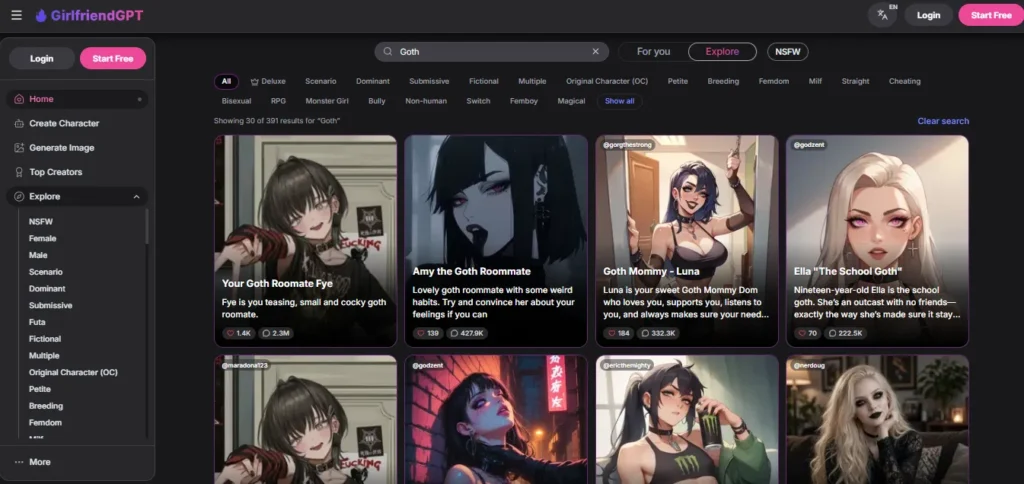Select Female in Explore sidebar
Image resolution: width=1024 pixels, height=484 pixels.
point(42,238)
